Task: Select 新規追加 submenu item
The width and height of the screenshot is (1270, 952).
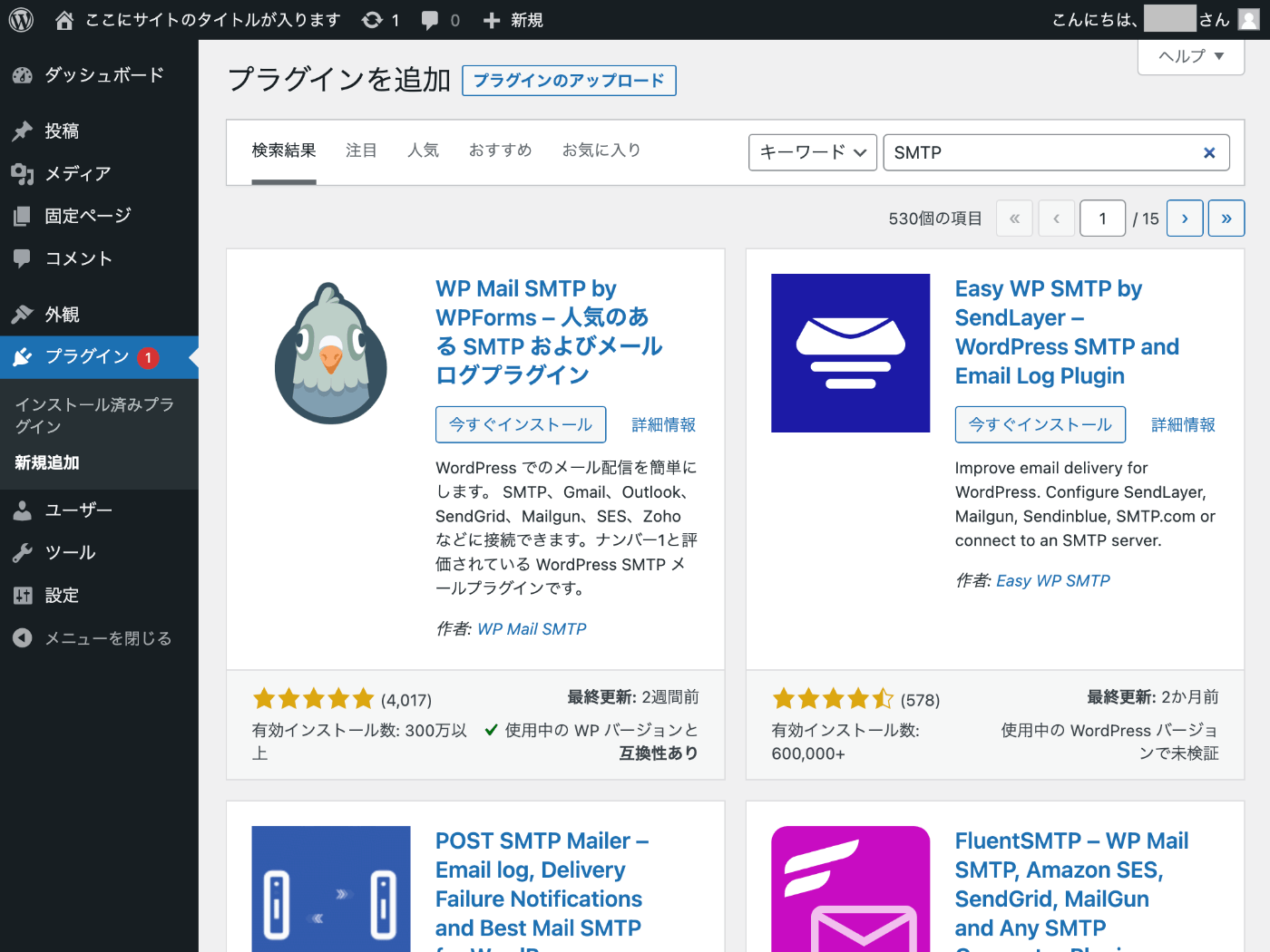Action: point(47,462)
